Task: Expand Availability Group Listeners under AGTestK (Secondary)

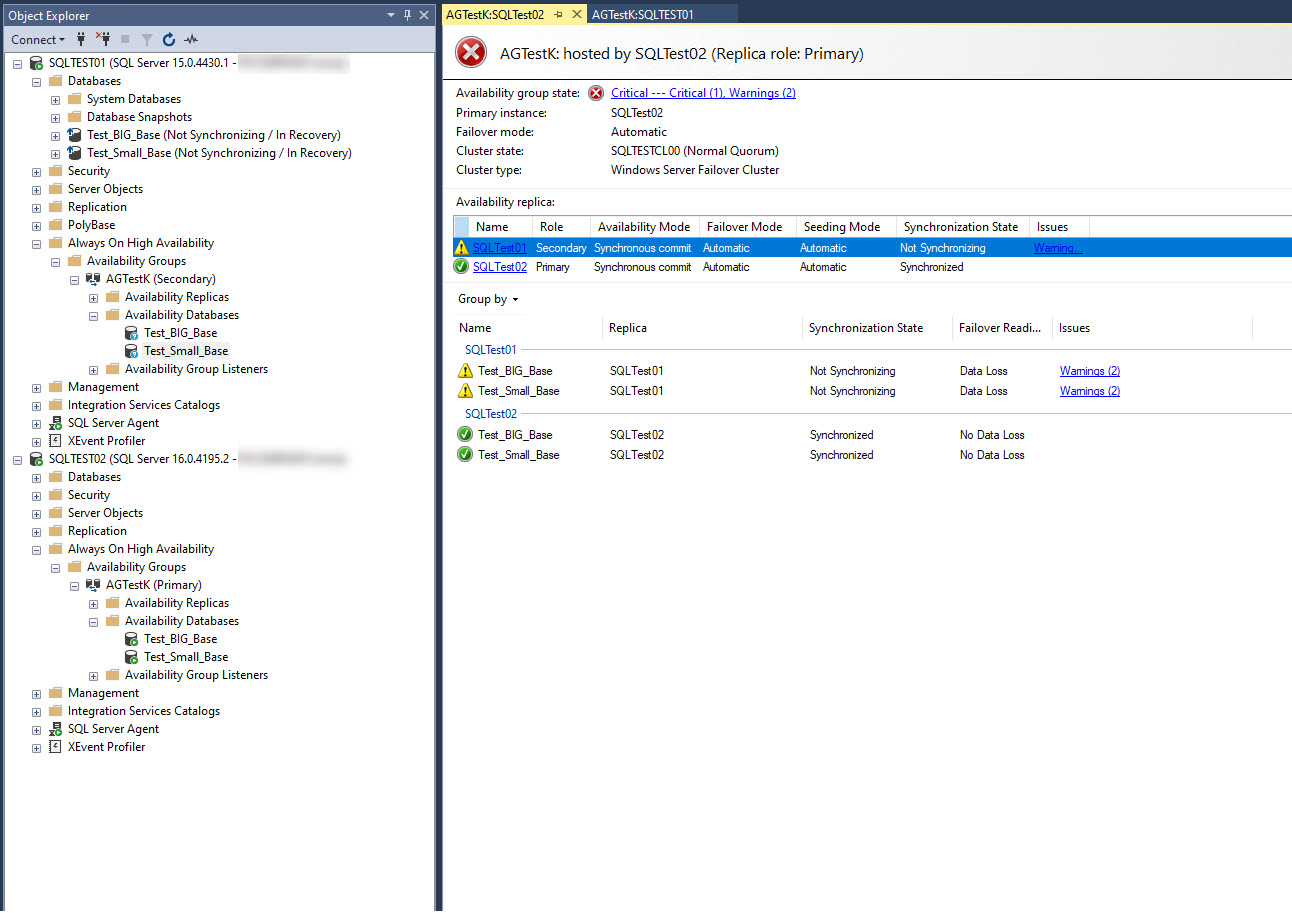Action: pos(94,369)
